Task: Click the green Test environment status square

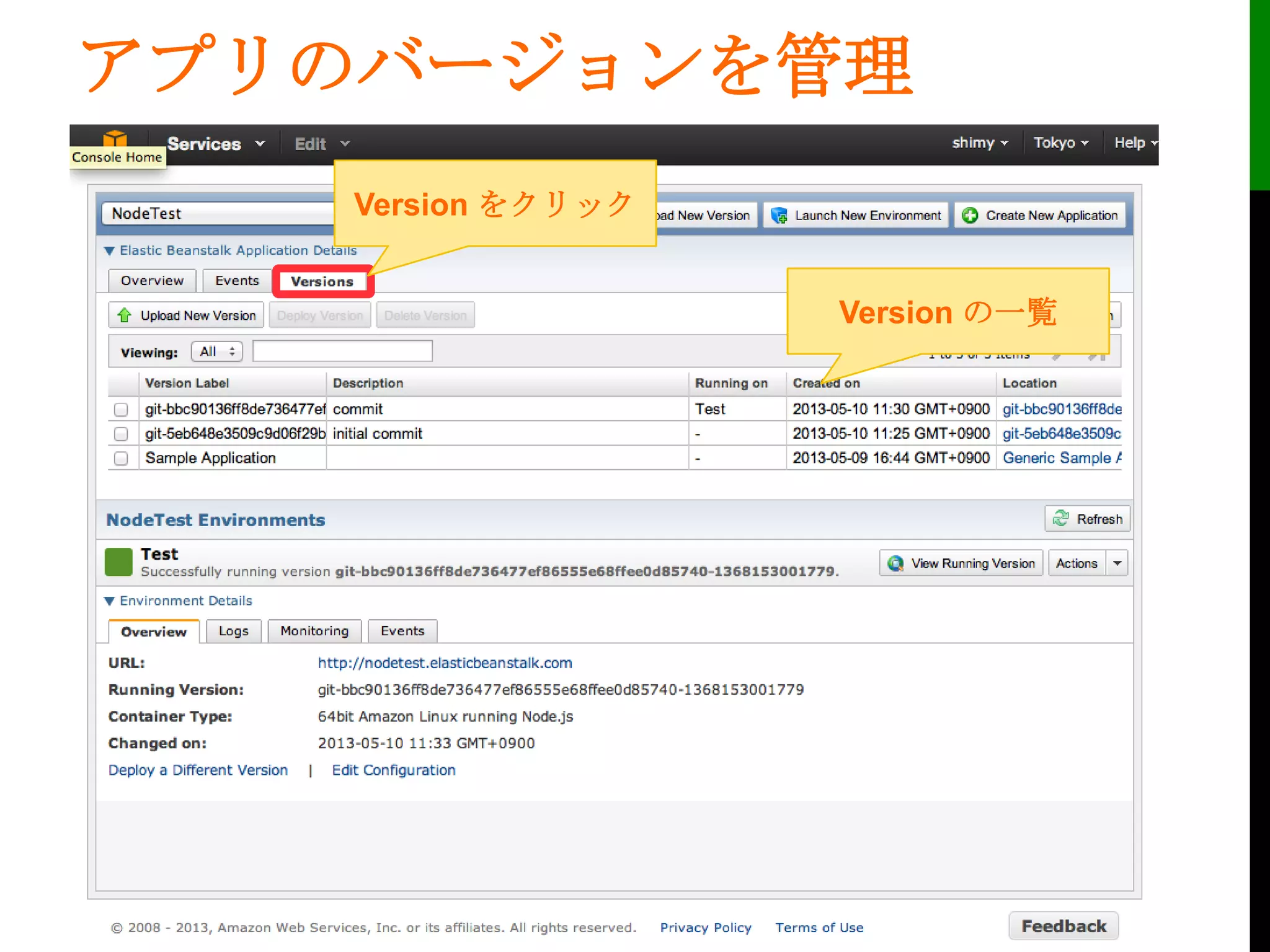Action: 118,562
